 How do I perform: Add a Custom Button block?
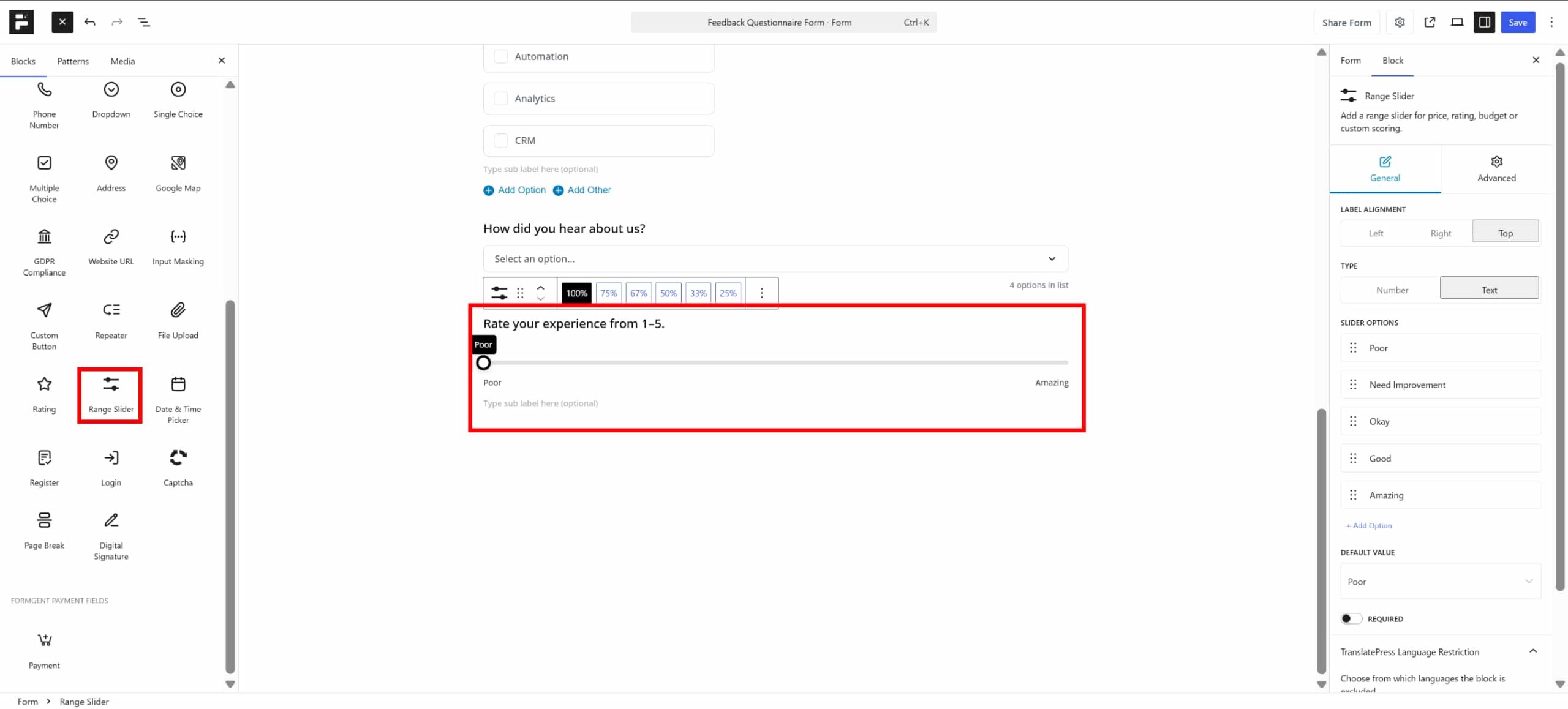(44, 326)
